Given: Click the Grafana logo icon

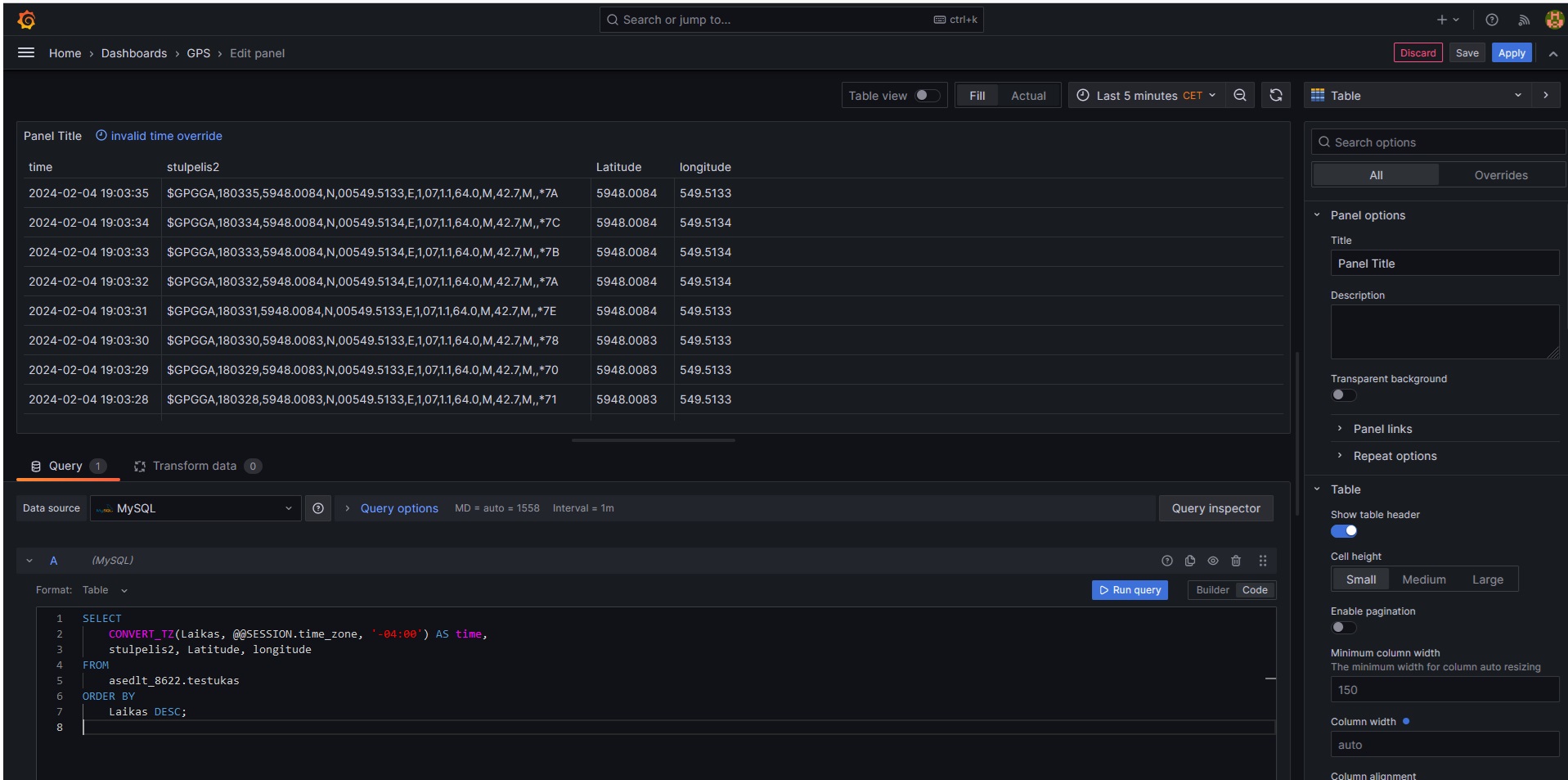Looking at the screenshot, I should click(26, 20).
